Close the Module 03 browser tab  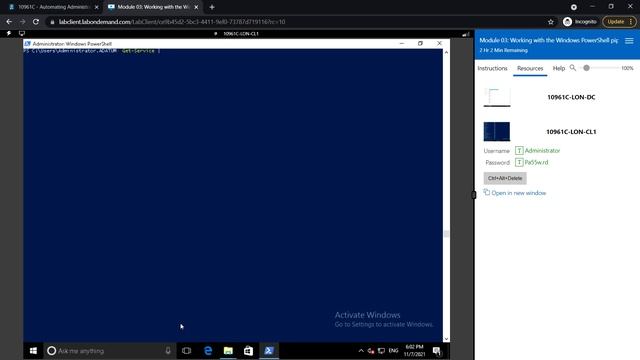pos(196,7)
